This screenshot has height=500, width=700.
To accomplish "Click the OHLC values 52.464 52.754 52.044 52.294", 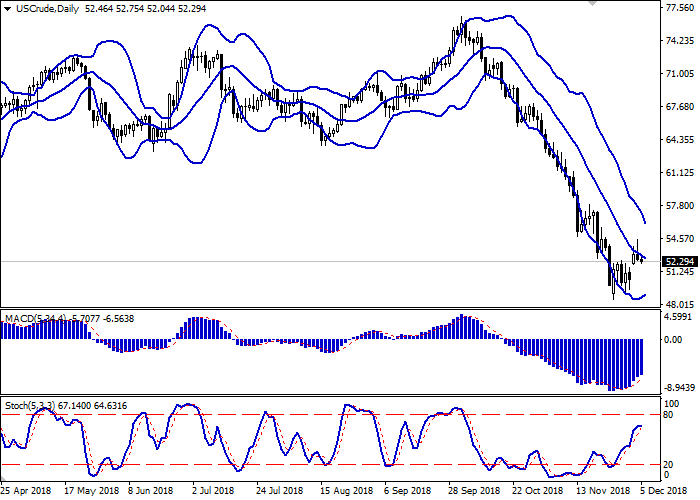I will pyautogui.click(x=145, y=8).
